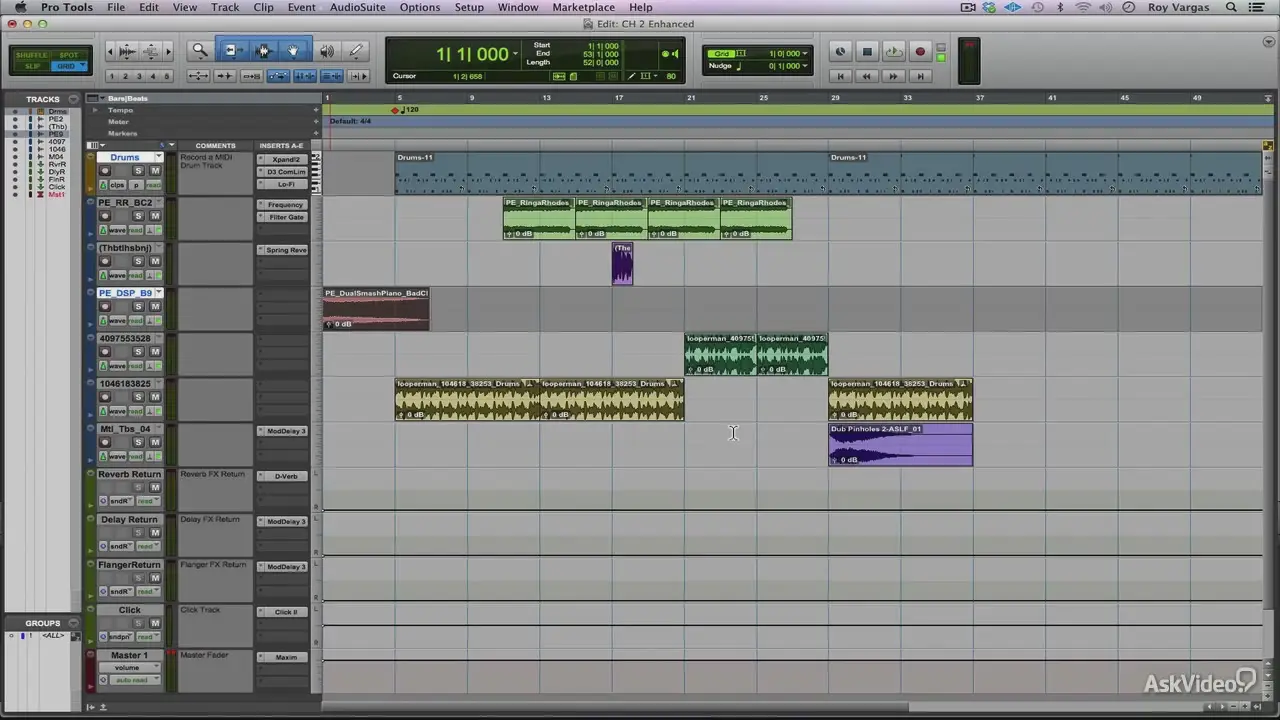
Task: Select Mst1 in the tracks list
Action: pyautogui.click(x=57, y=194)
